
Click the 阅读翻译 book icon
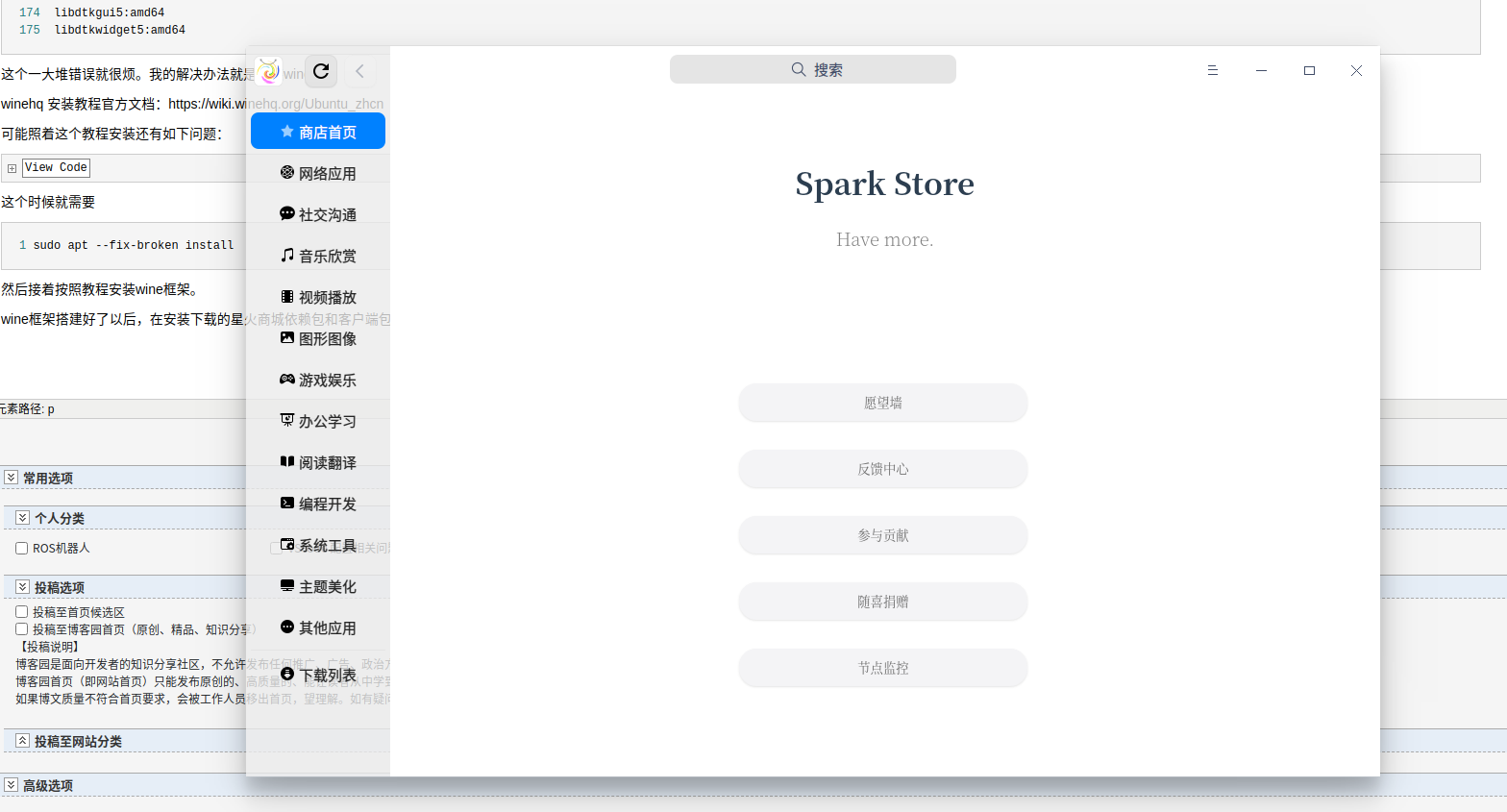click(286, 462)
